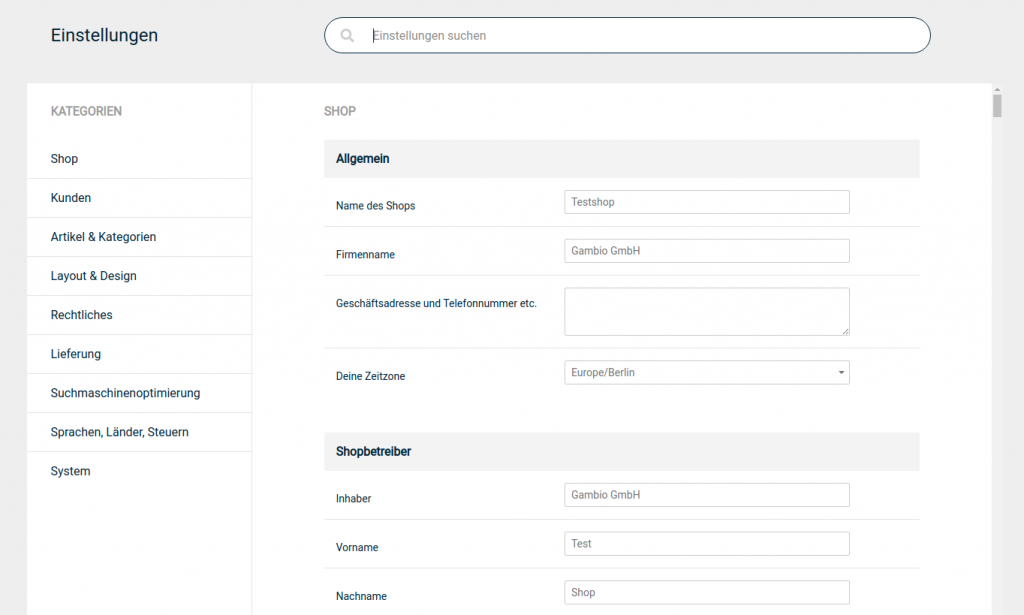Click the search magnifier icon
This screenshot has width=1024, height=615.
tap(347, 35)
